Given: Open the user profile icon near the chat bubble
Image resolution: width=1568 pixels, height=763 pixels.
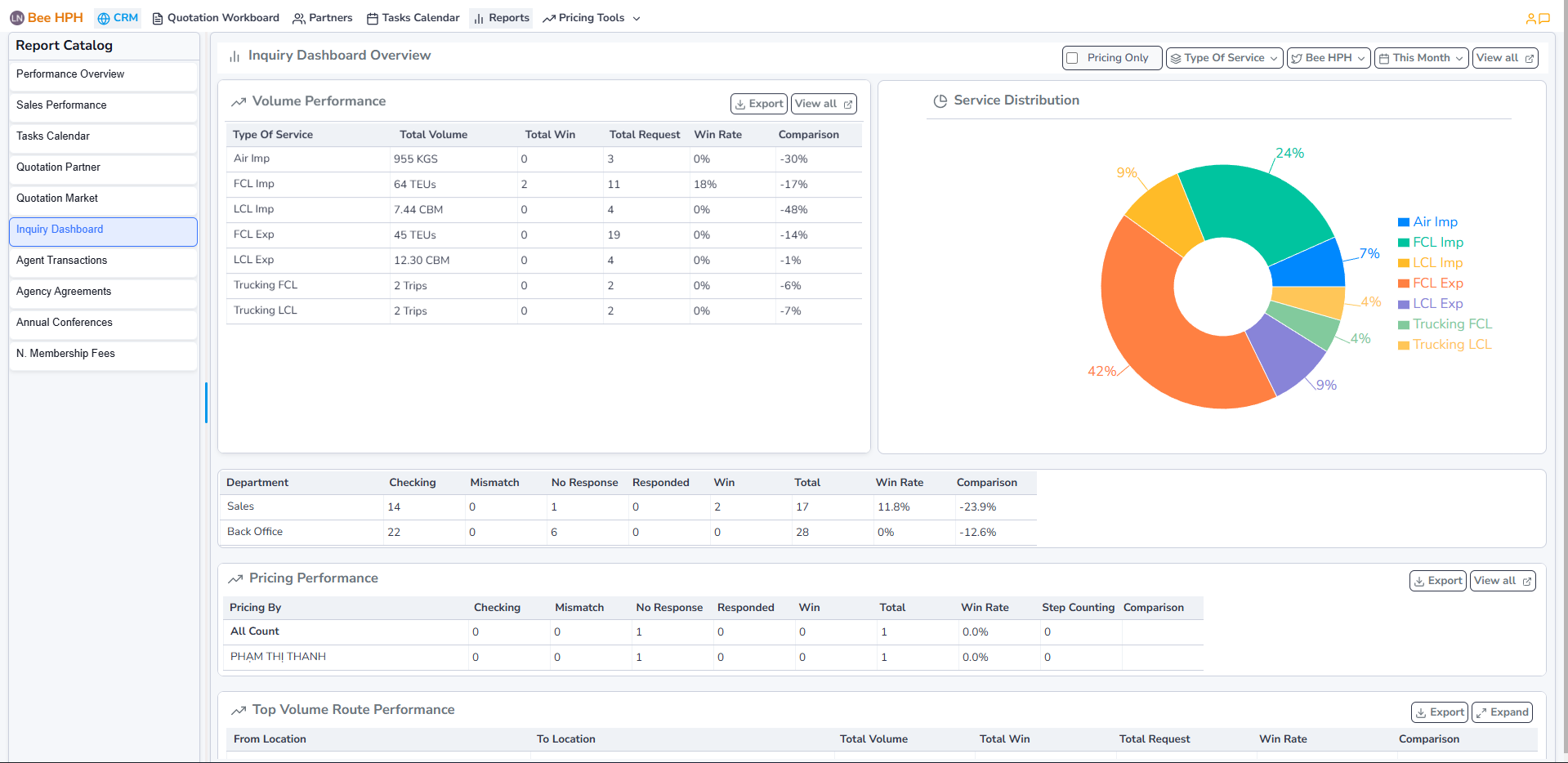Looking at the screenshot, I should (x=1530, y=17).
